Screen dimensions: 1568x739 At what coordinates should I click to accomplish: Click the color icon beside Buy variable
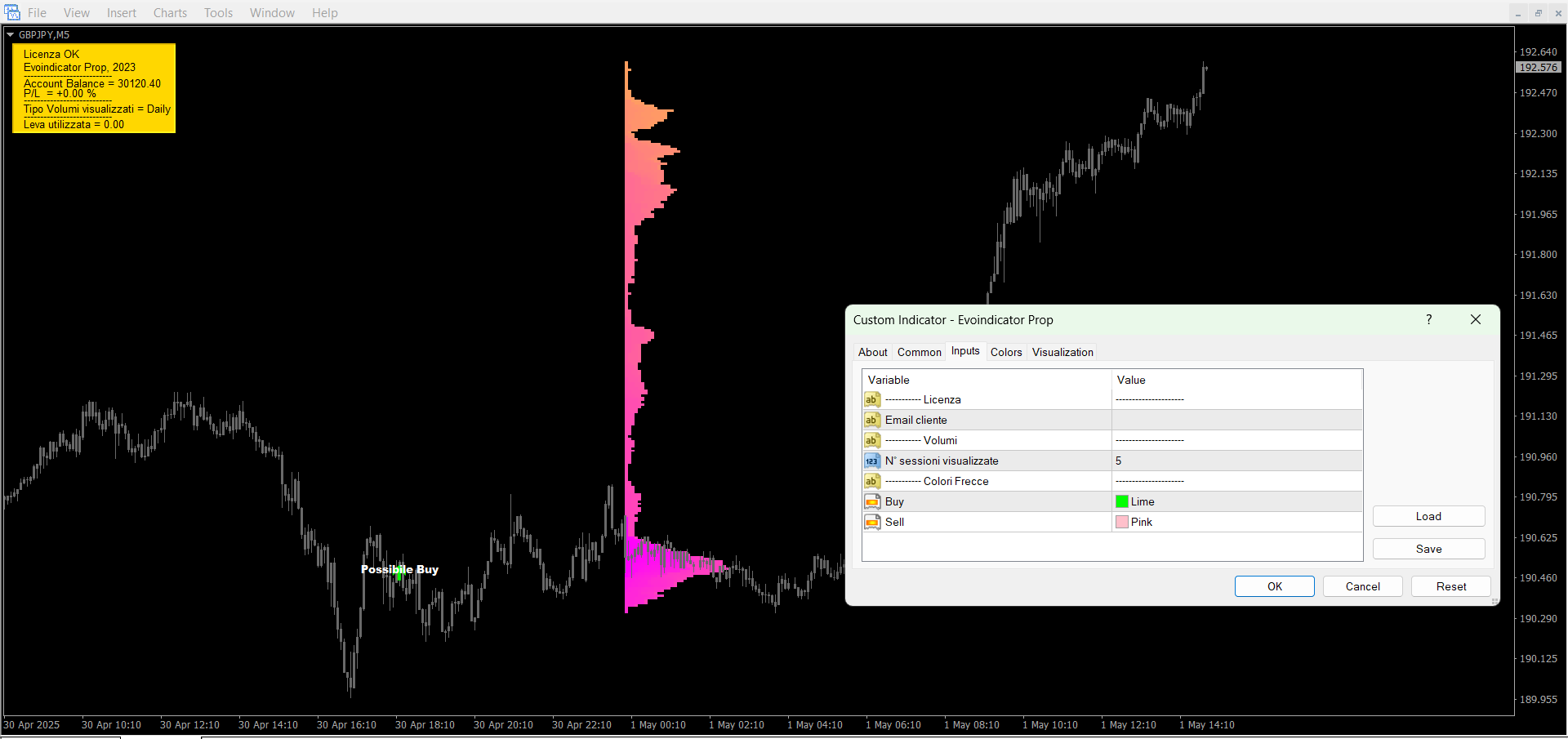[872, 501]
